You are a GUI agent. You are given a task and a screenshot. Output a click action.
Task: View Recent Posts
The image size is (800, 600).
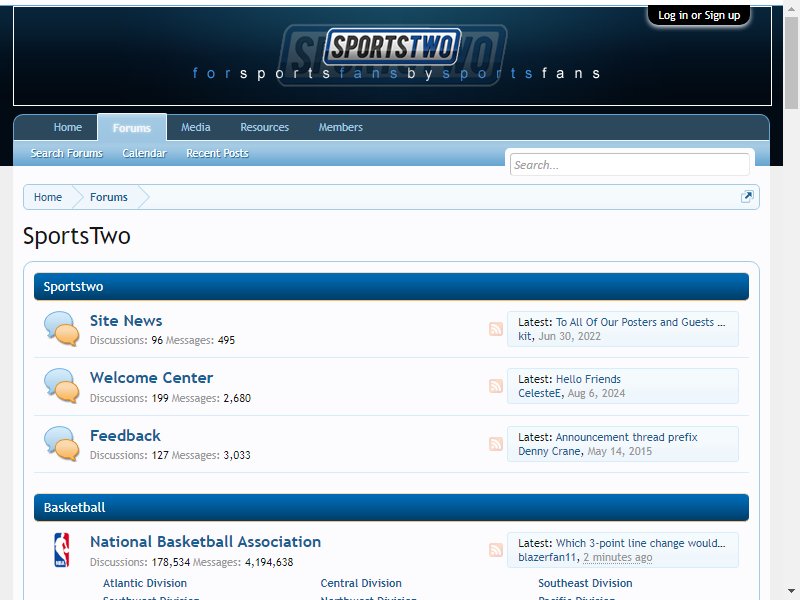(217, 153)
